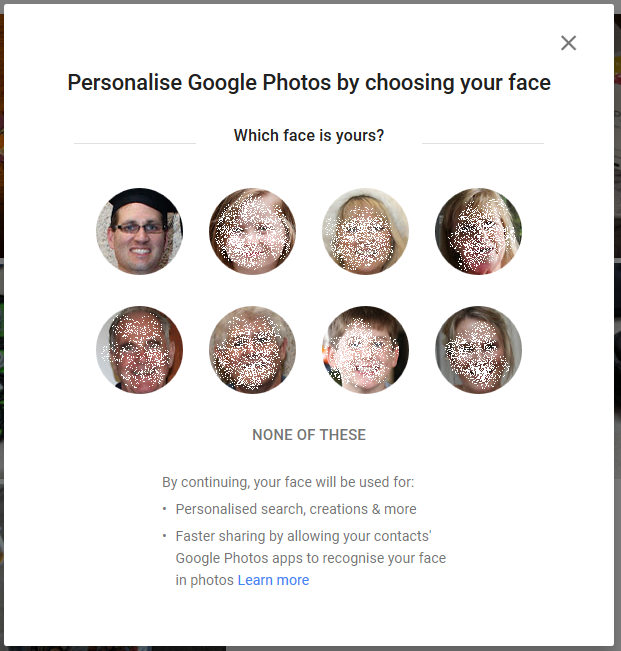The width and height of the screenshot is (621, 651).
Task: Click the divider line left of the prompt
Action: pos(135,143)
